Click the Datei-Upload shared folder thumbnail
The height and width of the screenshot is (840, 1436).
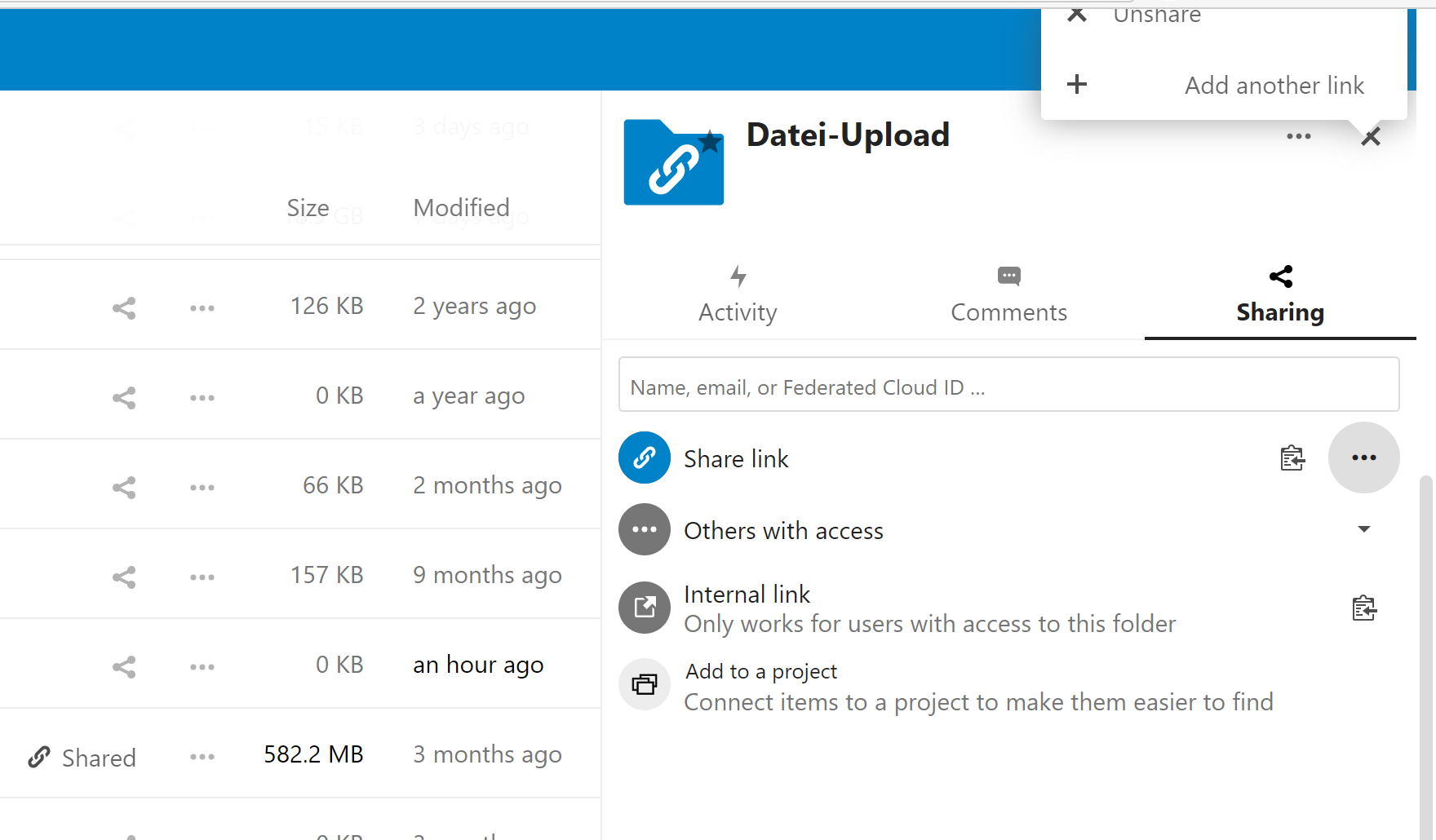674,162
